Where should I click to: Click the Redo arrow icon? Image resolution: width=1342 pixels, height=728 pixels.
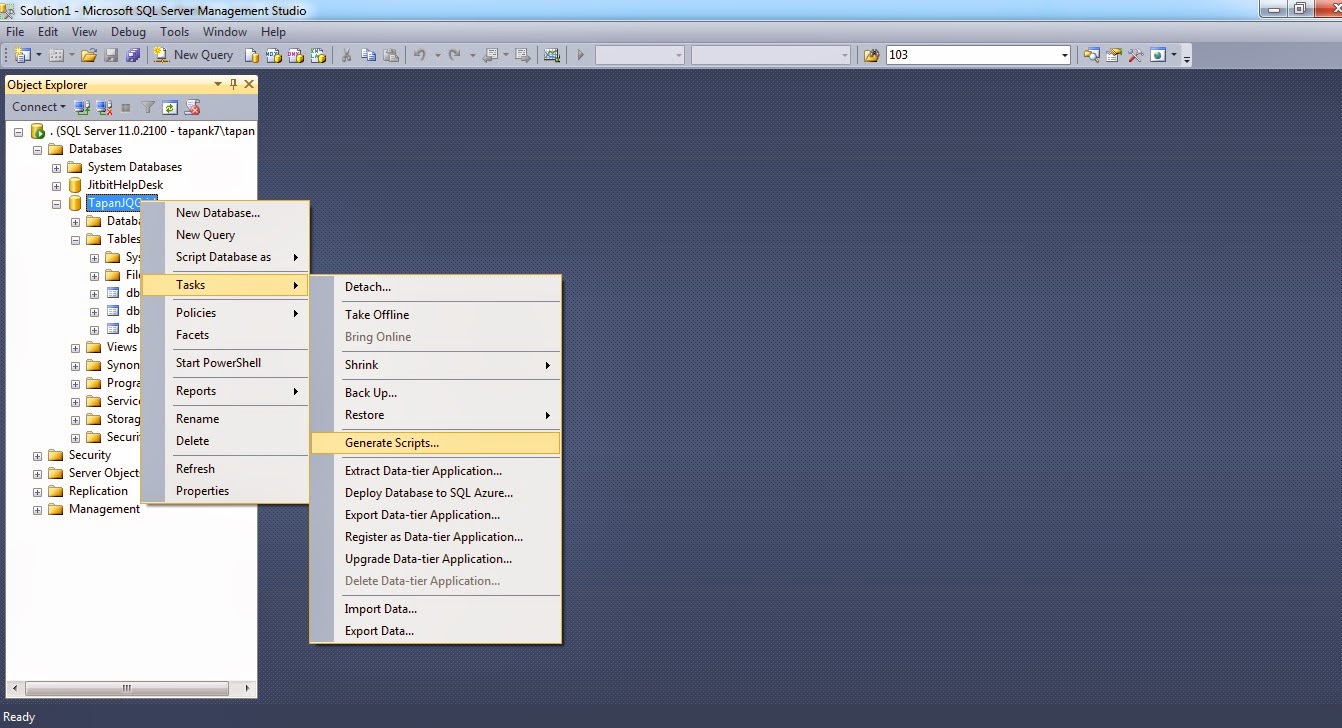[x=454, y=55]
